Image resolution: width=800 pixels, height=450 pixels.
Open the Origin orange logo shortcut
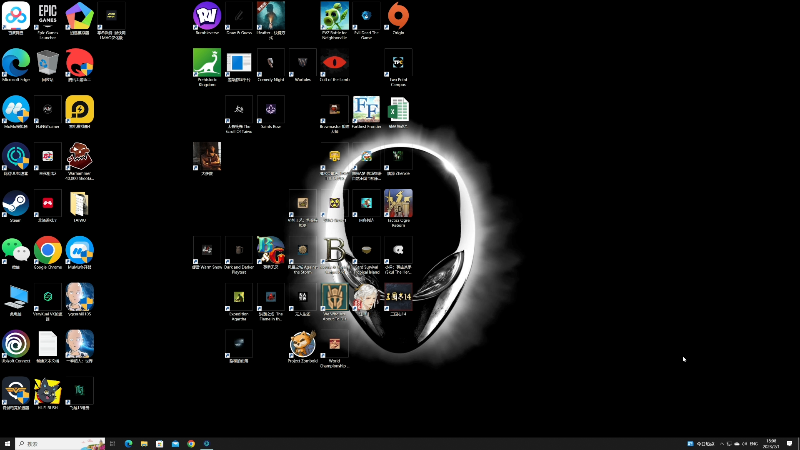click(398, 16)
